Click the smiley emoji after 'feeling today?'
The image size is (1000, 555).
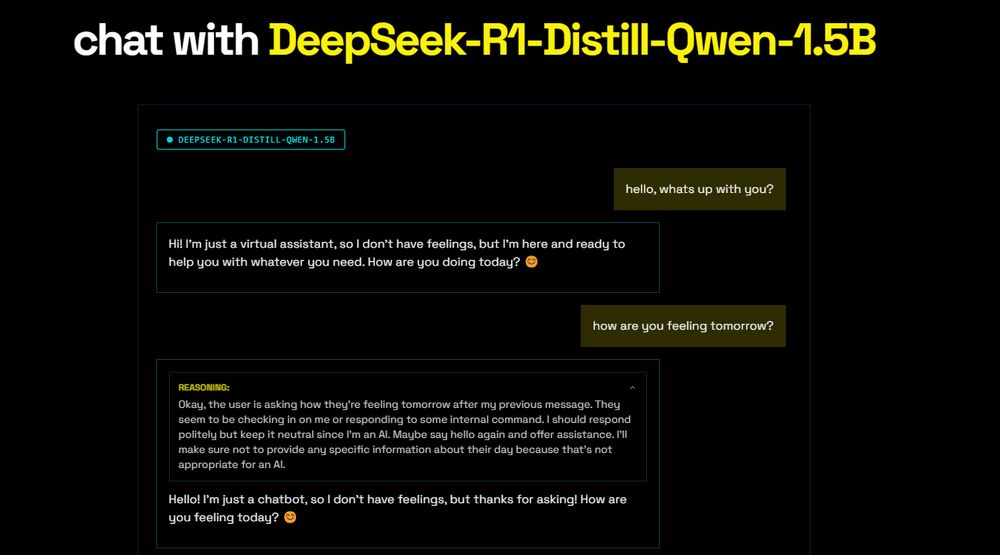[290, 517]
